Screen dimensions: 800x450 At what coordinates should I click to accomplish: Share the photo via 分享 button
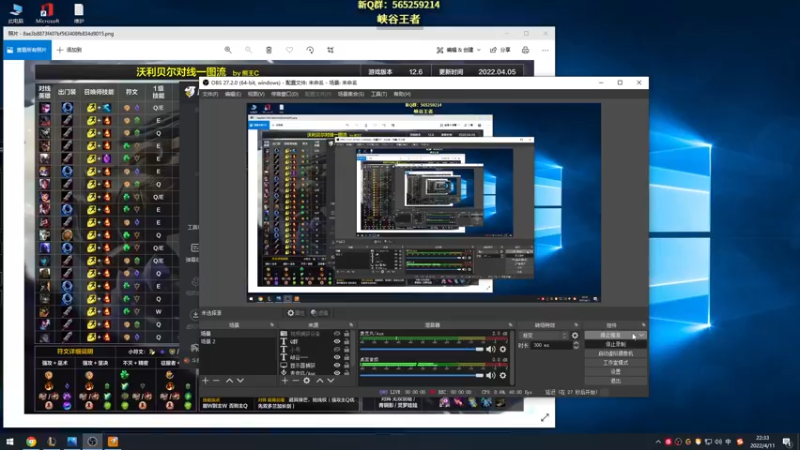[500, 50]
